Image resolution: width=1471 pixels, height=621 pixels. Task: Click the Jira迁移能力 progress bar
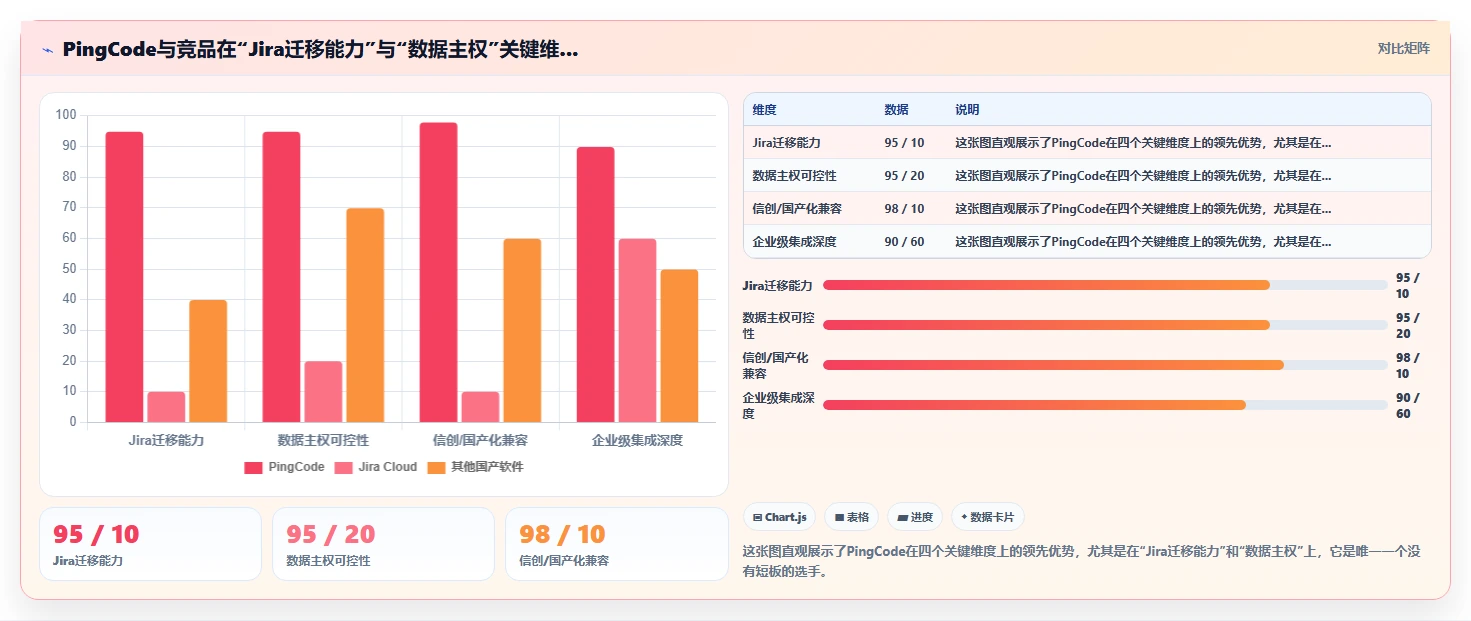tap(1105, 285)
